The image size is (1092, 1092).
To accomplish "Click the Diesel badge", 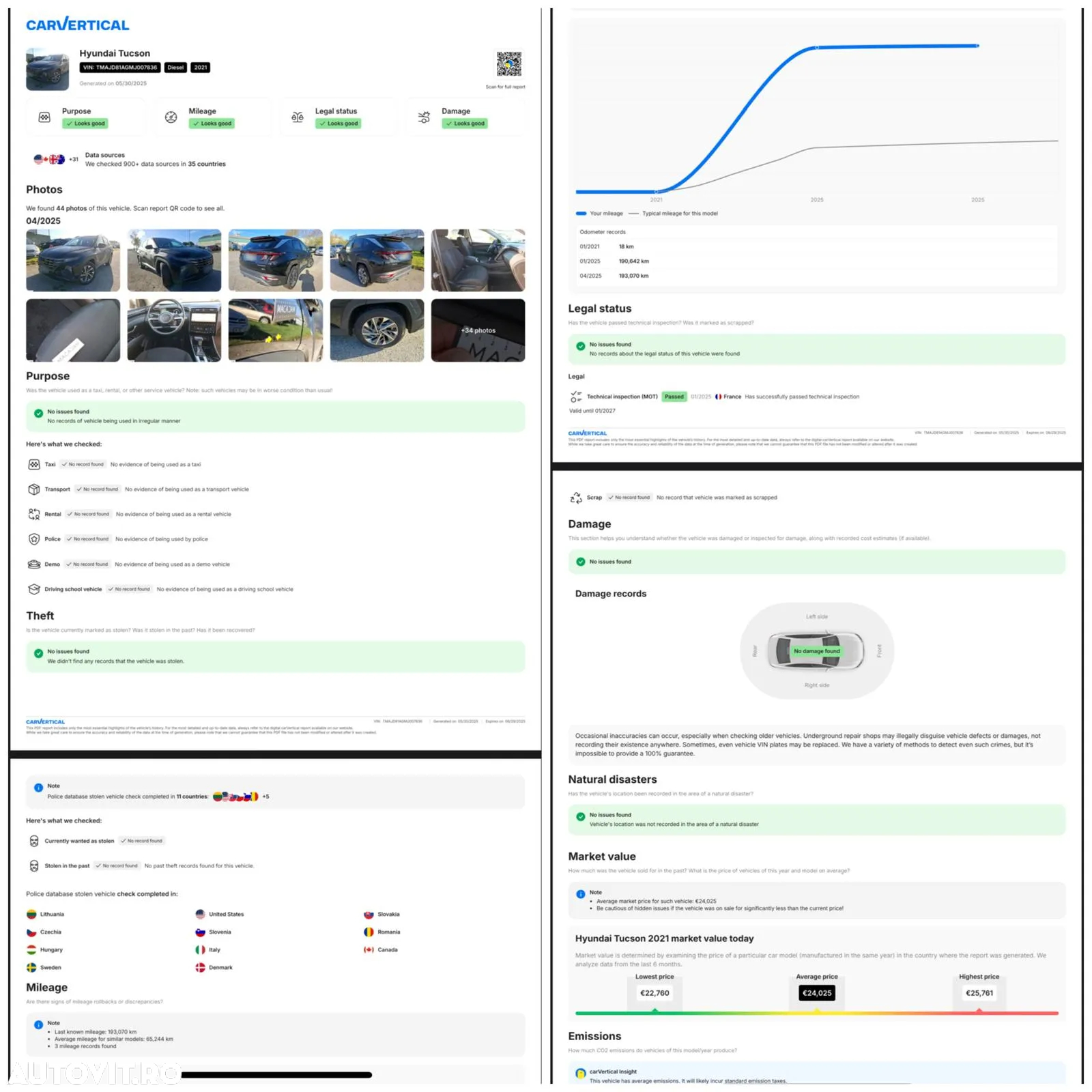I will [x=175, y=68].
